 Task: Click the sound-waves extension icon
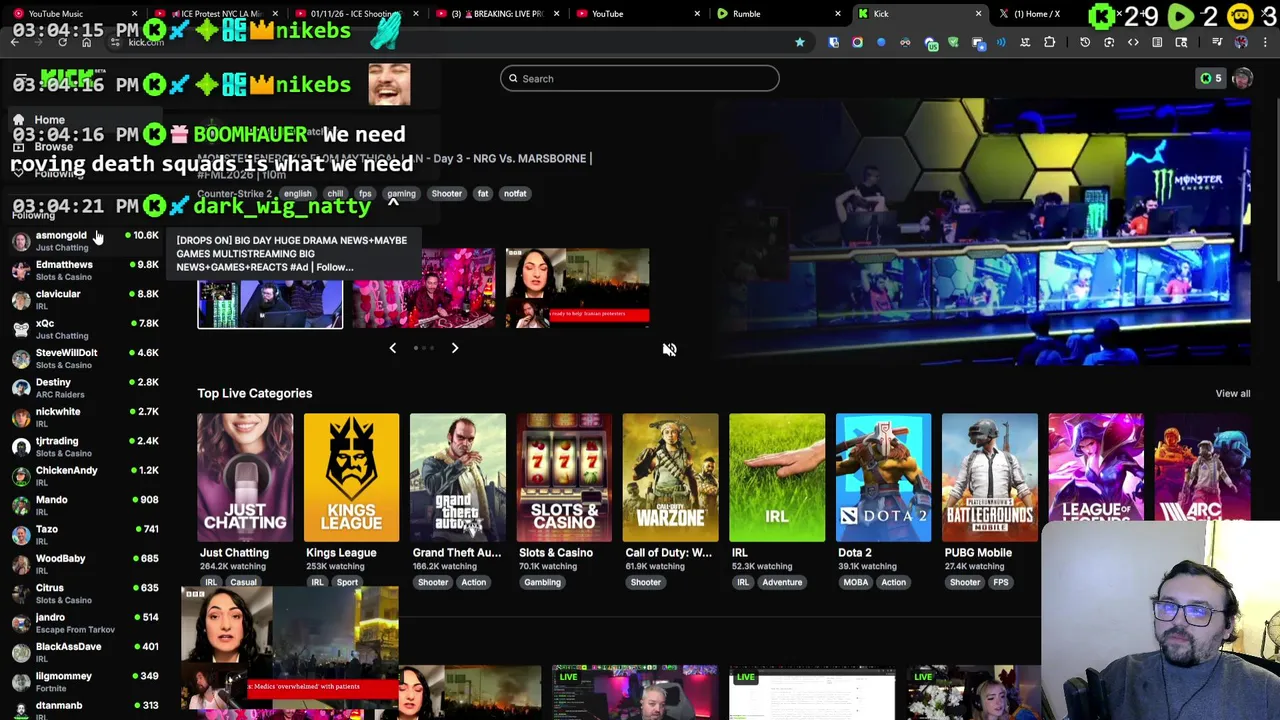[1001, 42]
